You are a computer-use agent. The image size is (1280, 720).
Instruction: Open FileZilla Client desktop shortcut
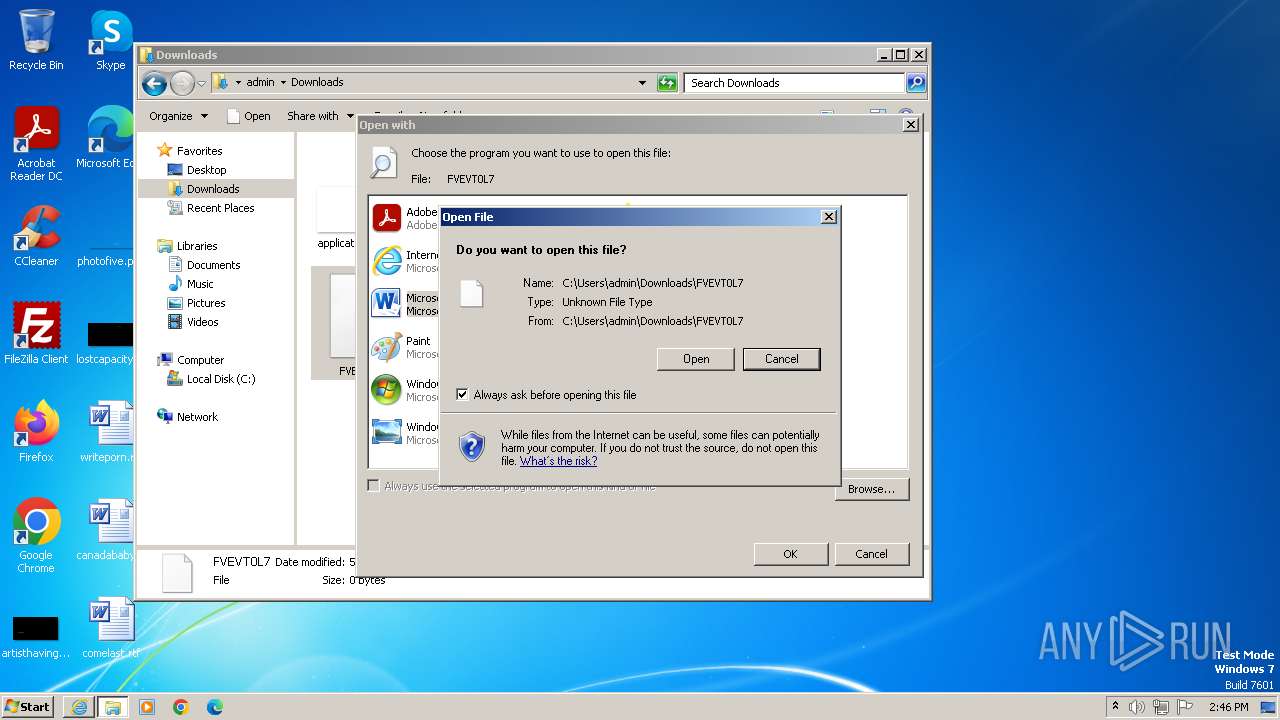point(36,334)
